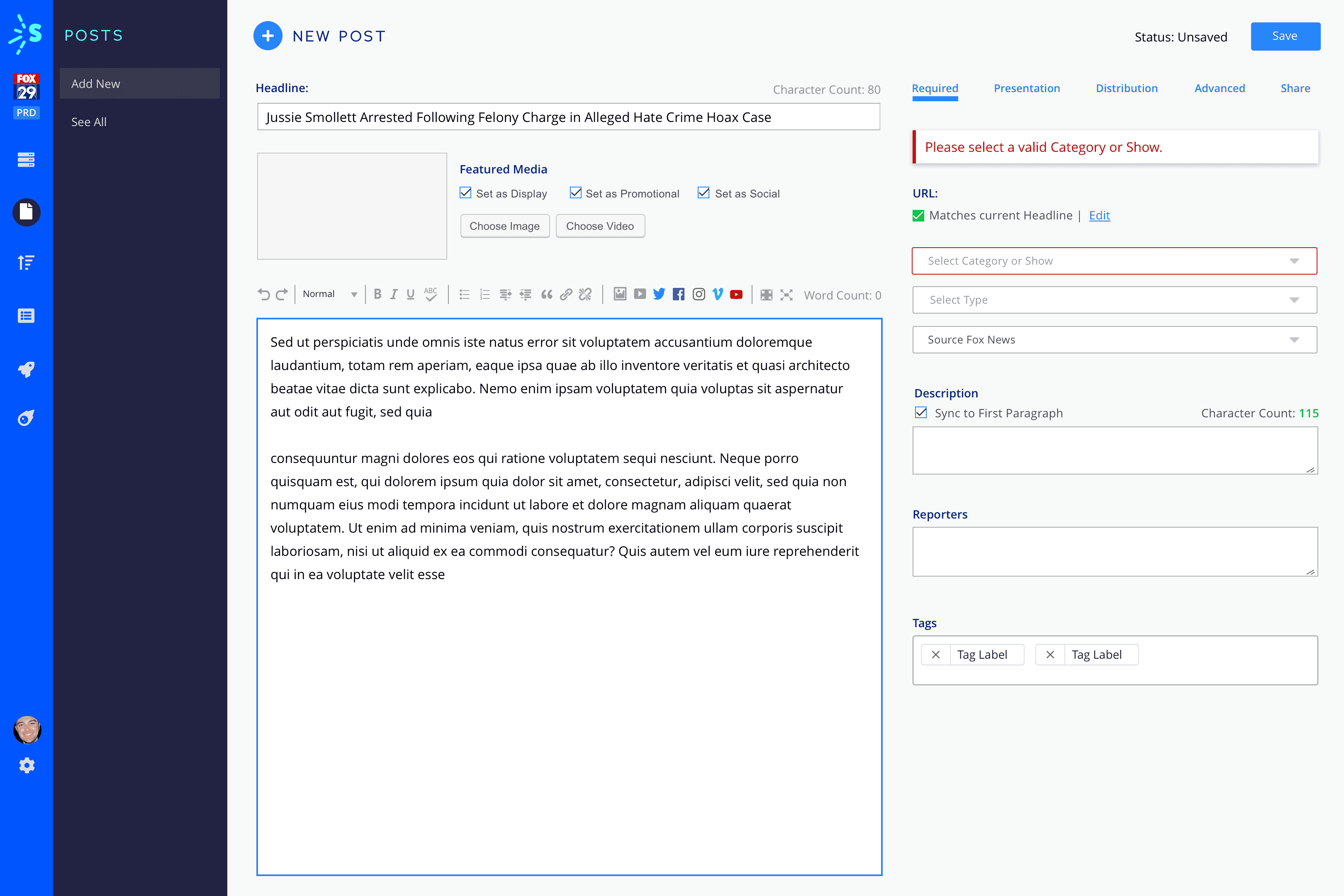This screenshot has width=1344, height=896.
Task: Click the Choose Image button
Action: tap(504, 226)
